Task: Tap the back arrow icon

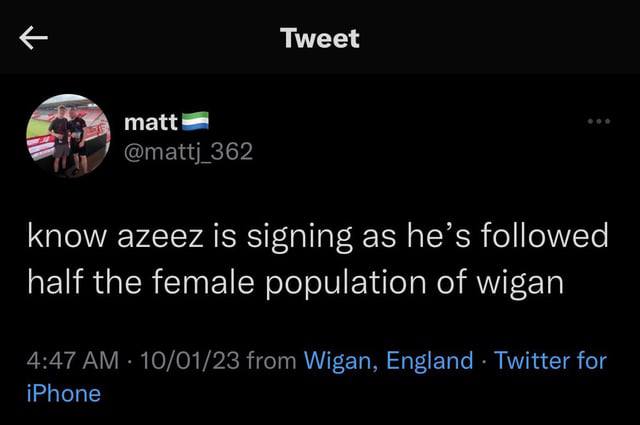Action: coord(34,39)
